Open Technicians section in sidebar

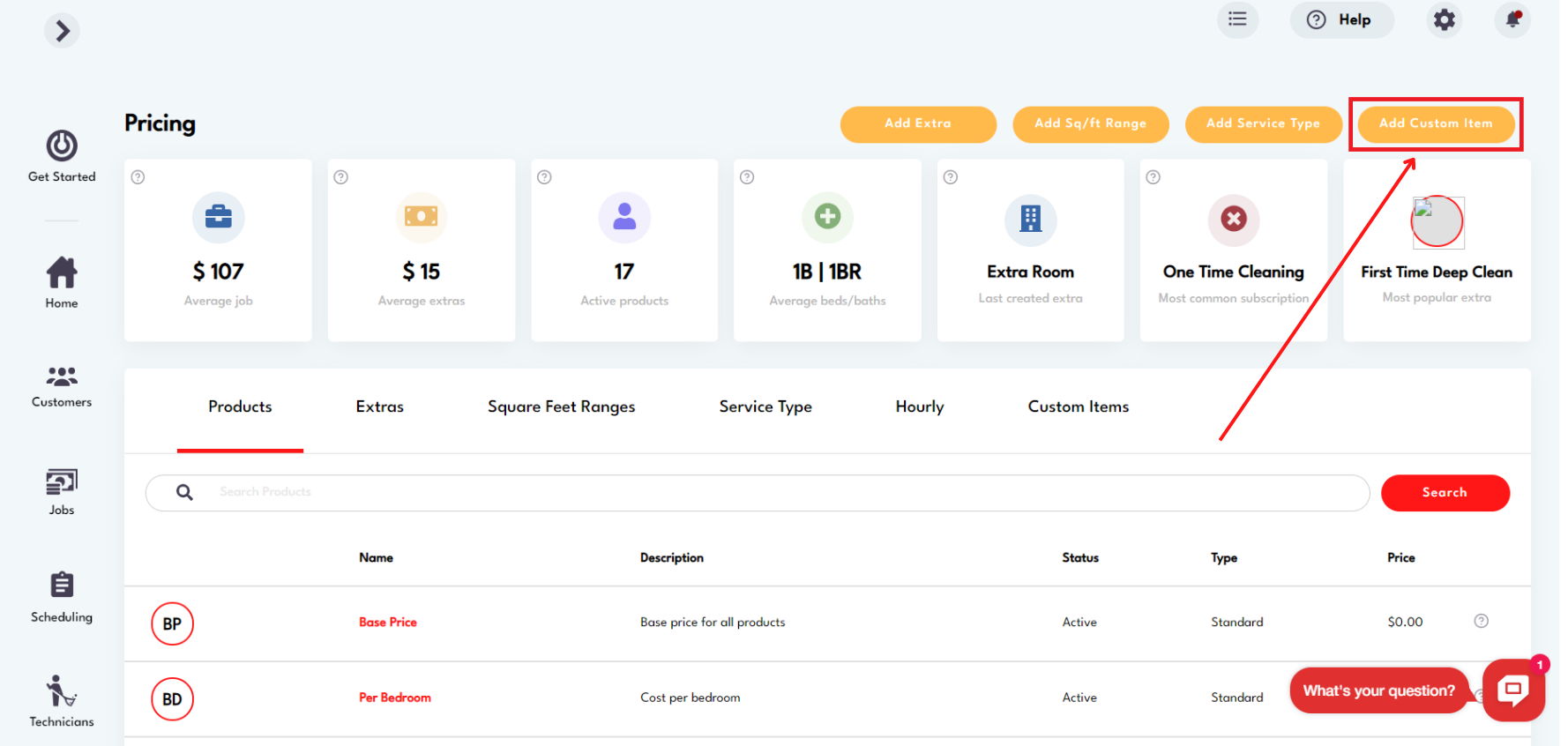point(62,702)
